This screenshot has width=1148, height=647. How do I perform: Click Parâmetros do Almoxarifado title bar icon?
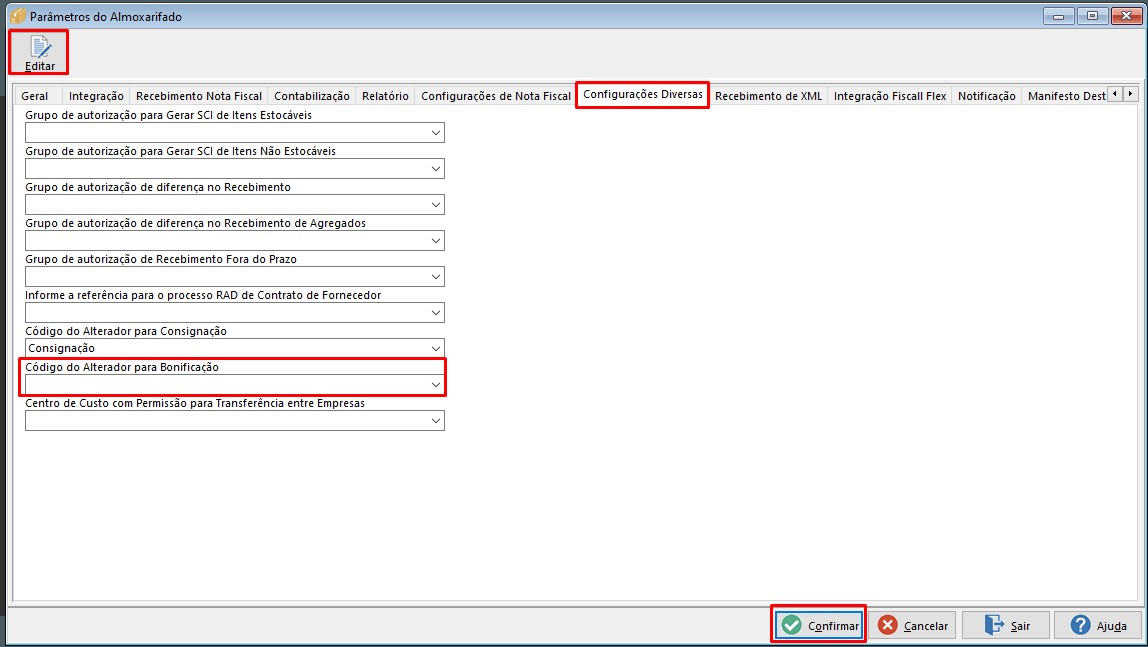(18, 15)
